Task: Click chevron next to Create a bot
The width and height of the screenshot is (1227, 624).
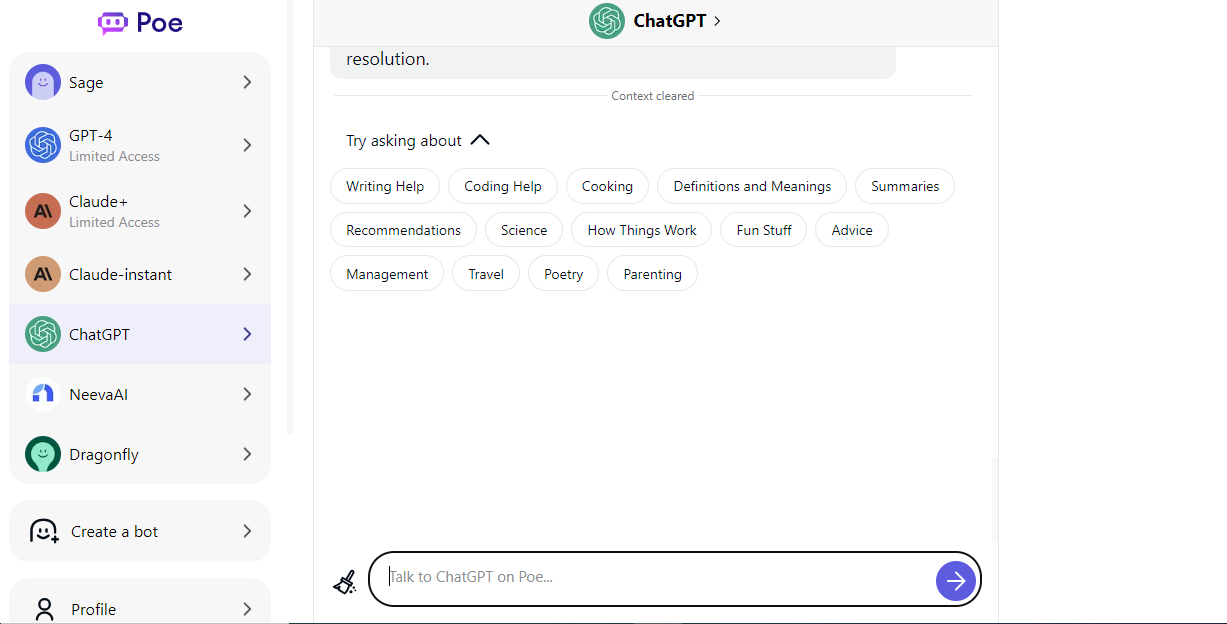Action: point(247,531)
